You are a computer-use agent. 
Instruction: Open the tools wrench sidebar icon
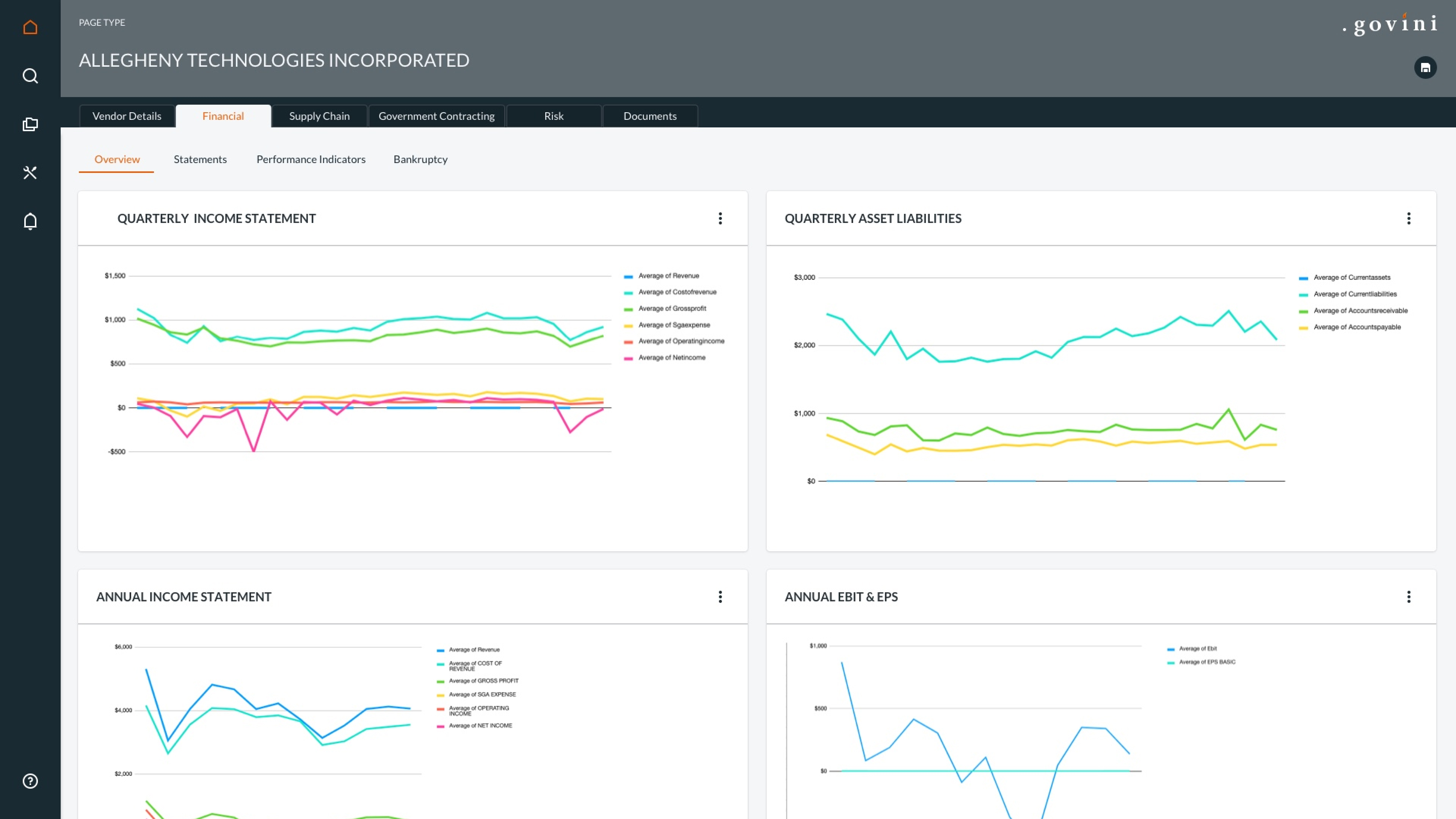click(x=30, y=173)
